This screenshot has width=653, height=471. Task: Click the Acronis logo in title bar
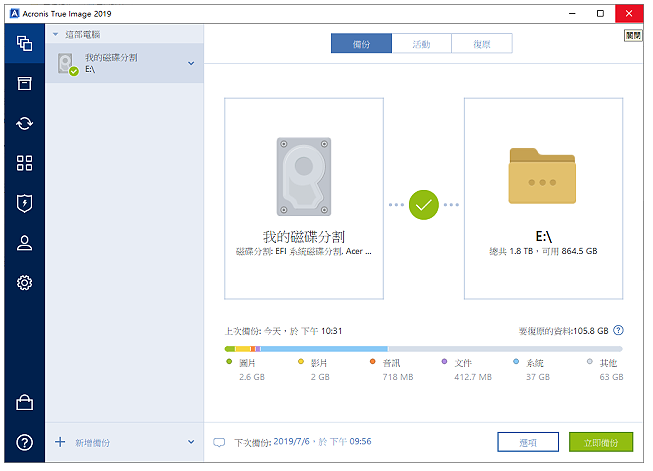15,14
